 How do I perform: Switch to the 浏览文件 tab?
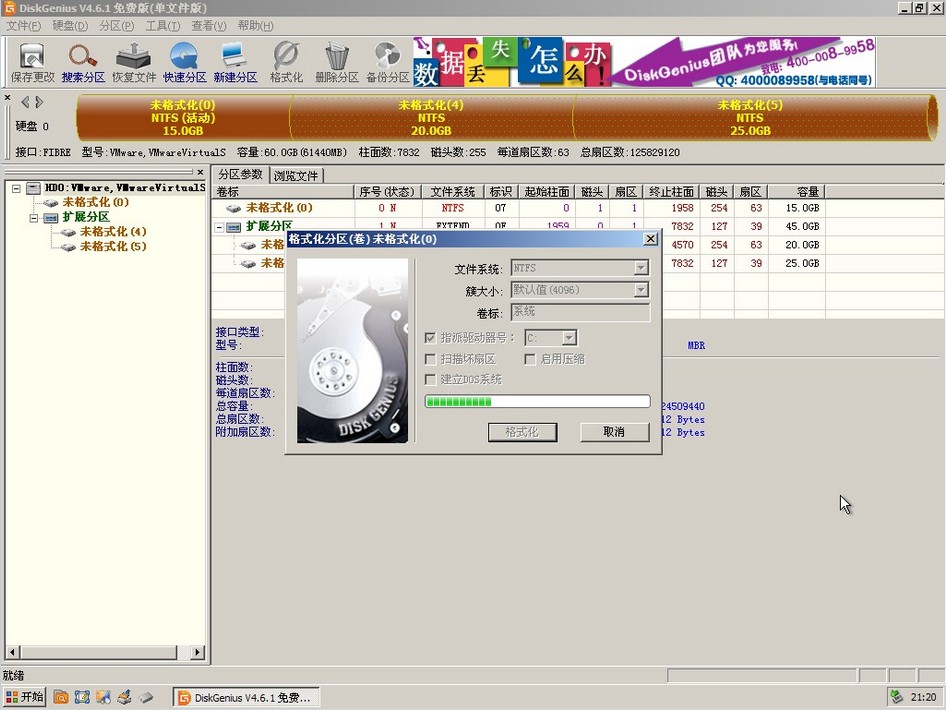tap(296, 174)
